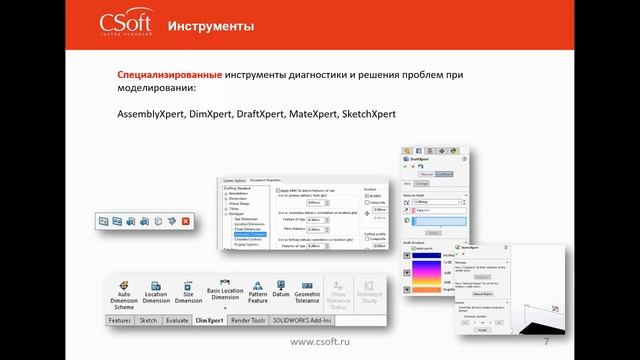640x360 pixels.
Task: Toggle the Composite checkbox under Surface profile
Action: pos(367,239)
